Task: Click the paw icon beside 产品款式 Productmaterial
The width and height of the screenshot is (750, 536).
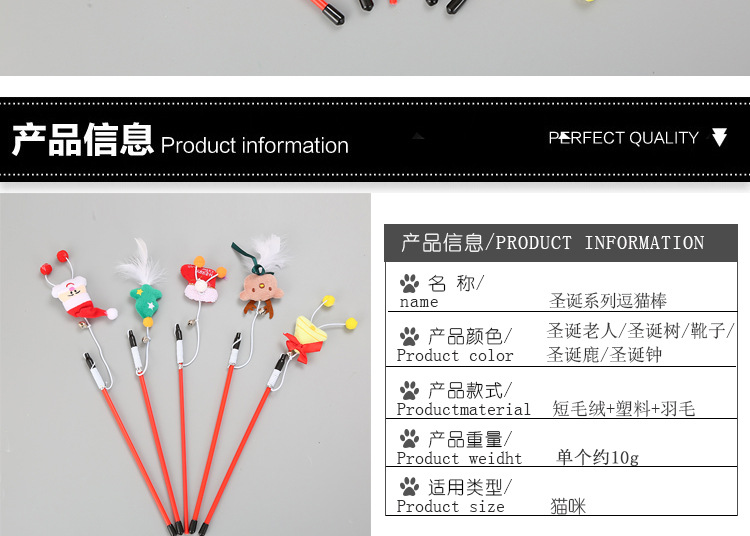Action: [x=409, y=391]
